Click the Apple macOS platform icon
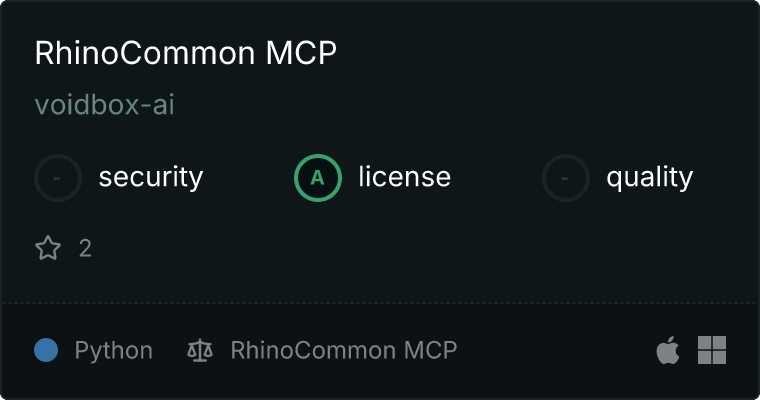 coord(668,350)
